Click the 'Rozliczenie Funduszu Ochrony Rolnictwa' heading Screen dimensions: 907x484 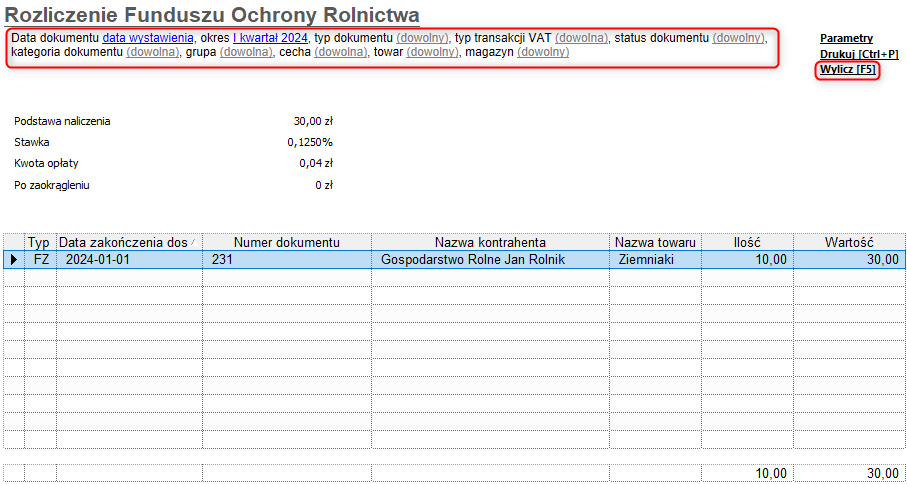[x=212, y=14]
